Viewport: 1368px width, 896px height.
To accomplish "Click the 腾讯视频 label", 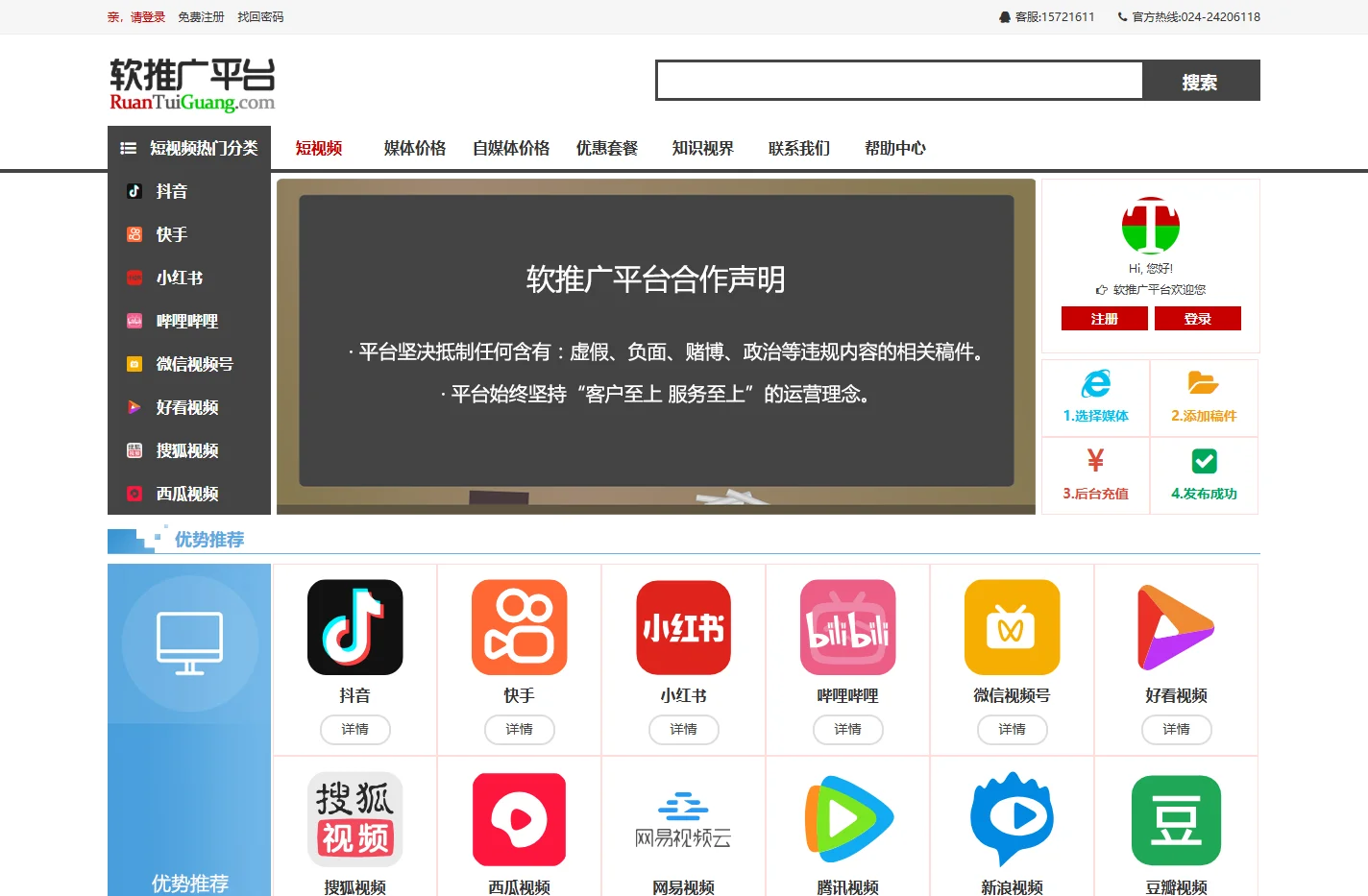I will (x=848, y=887).
